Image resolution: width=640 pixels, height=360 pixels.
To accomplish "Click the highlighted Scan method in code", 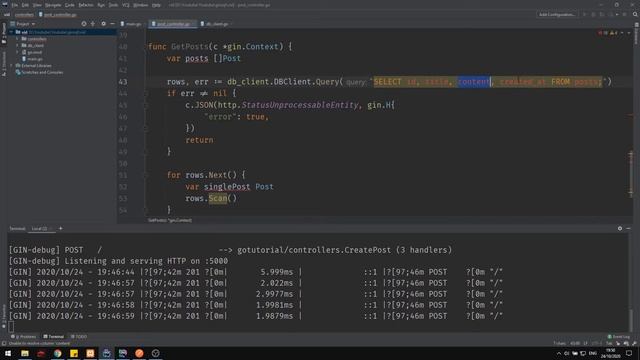I will 218,198.
